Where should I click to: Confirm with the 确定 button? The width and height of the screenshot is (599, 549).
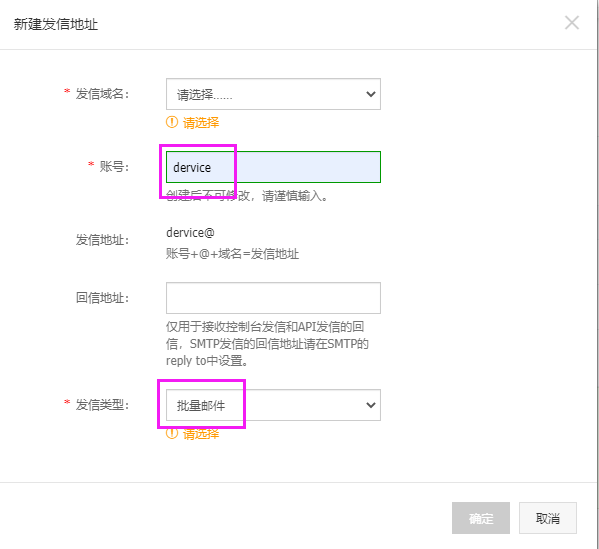coord(481,518)
